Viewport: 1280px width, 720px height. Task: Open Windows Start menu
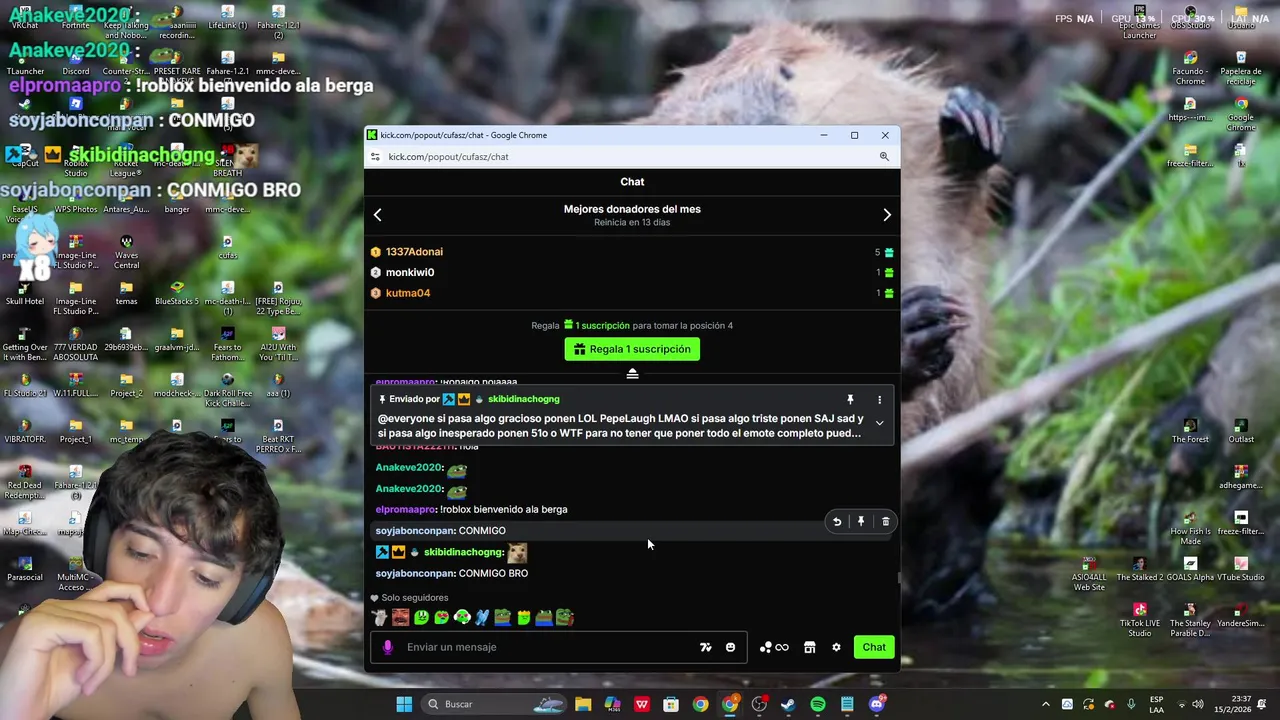click(404, 704)
